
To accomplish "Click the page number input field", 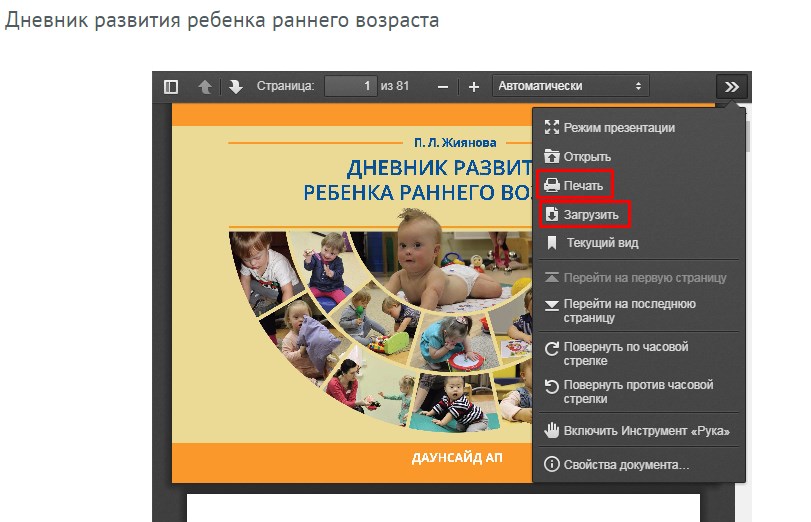I will tap(351, 86).
